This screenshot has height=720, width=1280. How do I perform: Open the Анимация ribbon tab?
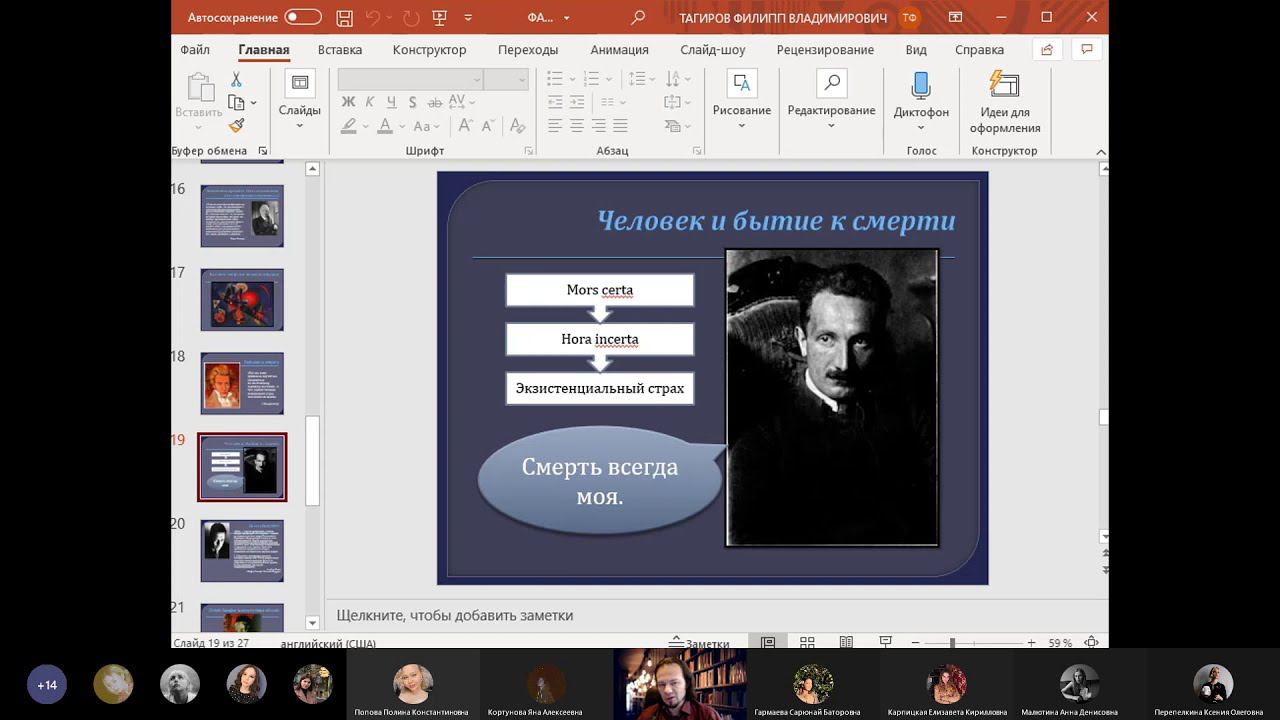[619, 50]
